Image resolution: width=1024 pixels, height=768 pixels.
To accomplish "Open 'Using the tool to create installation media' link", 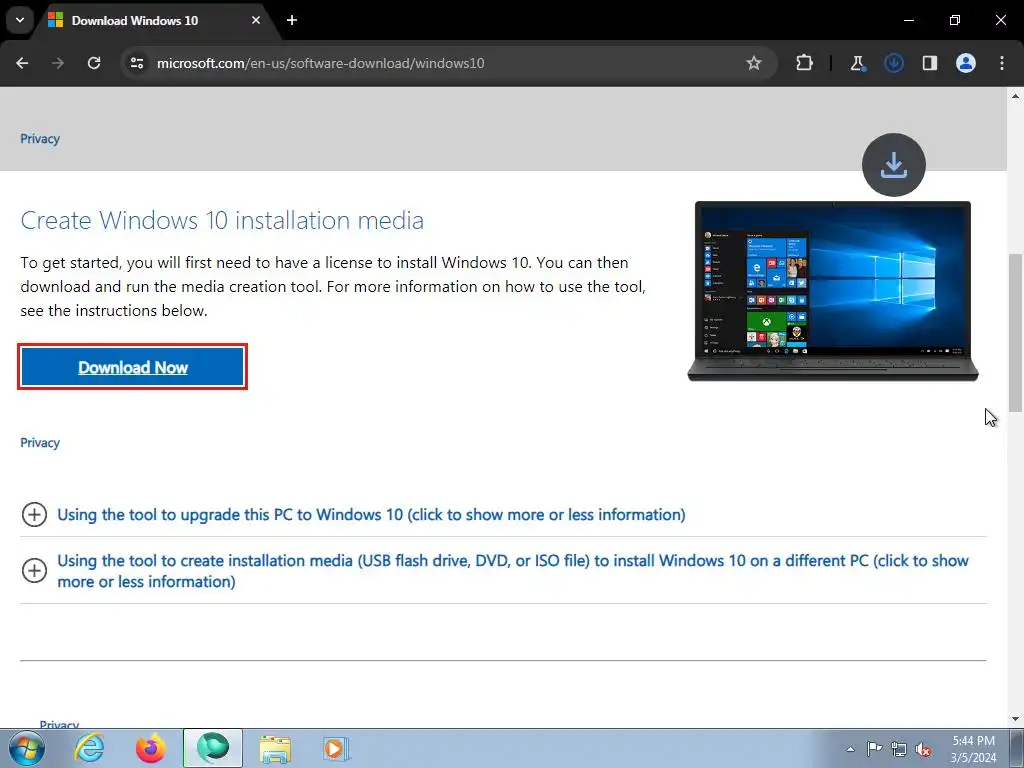I will point(513,571).
